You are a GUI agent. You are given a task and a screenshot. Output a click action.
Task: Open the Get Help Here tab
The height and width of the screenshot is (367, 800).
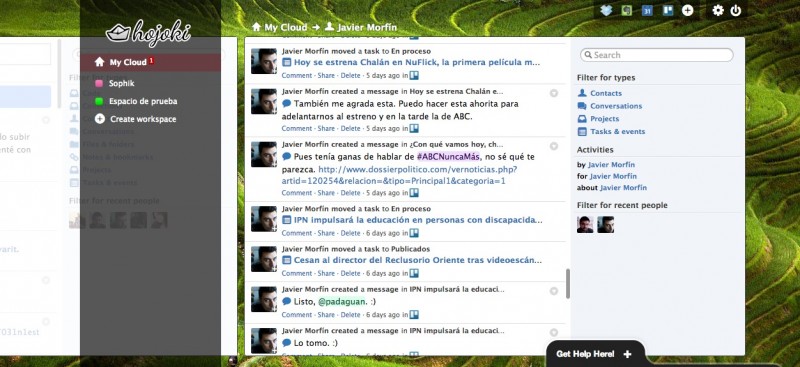click(x=594, y=354)
